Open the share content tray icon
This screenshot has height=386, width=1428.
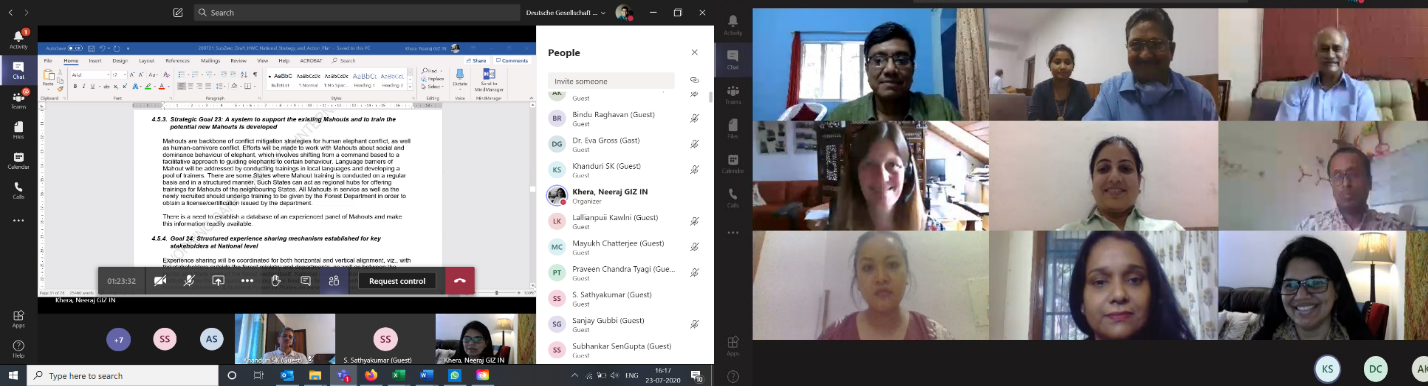click(218, 281)
